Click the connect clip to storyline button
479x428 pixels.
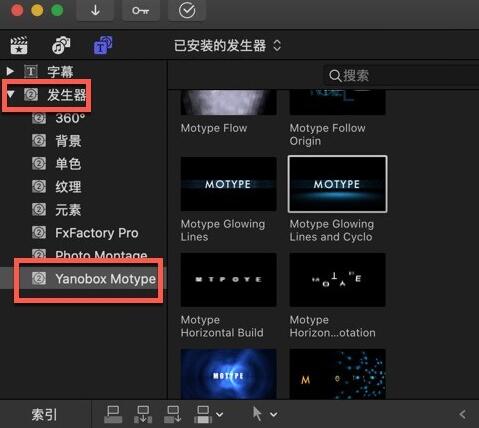(x=113, y=414)
